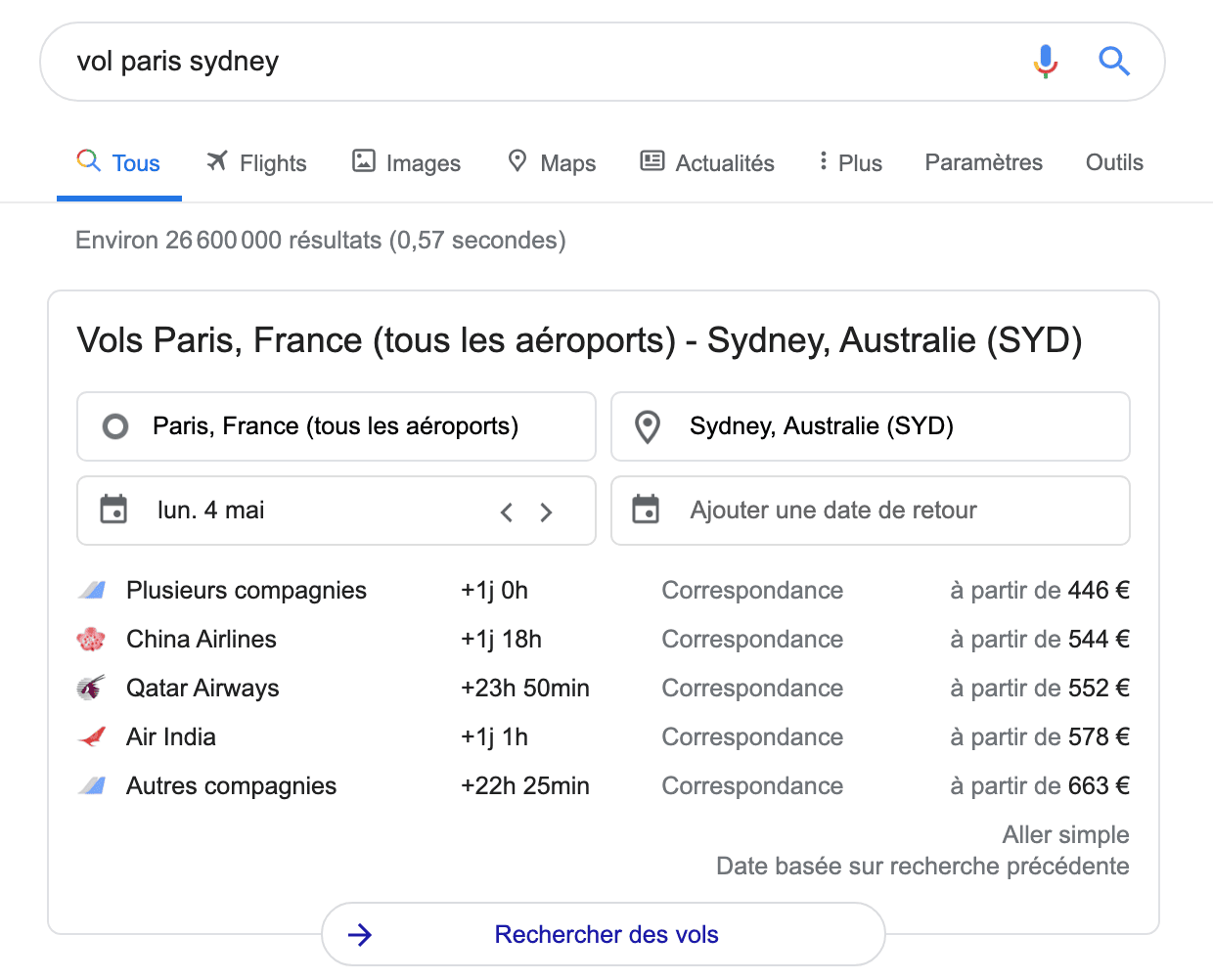The height and width of the screenshot is (980, 1213).
Task: Select the Autres compagnies flight row
Action: pos(604,786)
